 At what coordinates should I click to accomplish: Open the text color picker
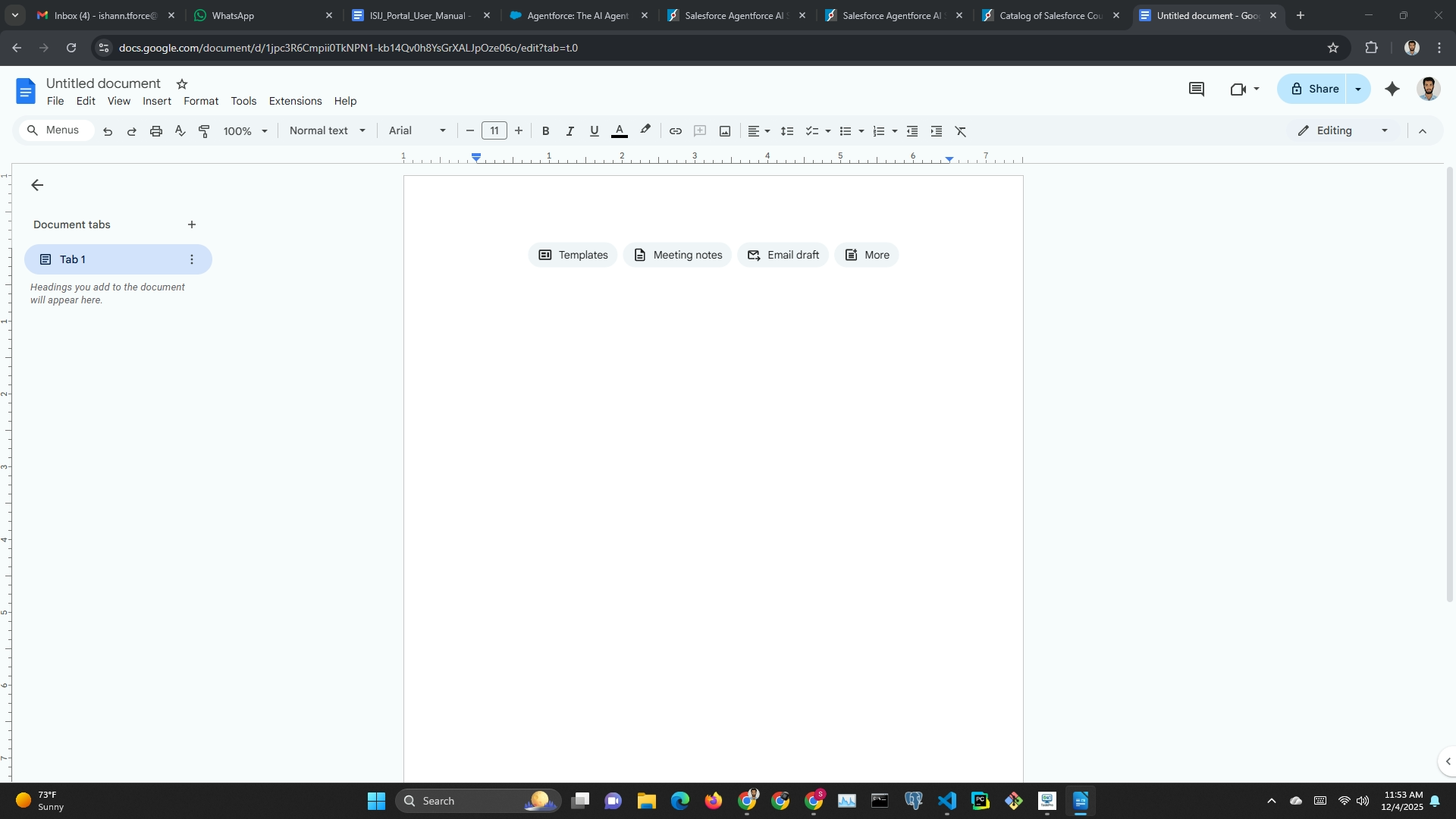pyautogui.click(x=619, y=131)
